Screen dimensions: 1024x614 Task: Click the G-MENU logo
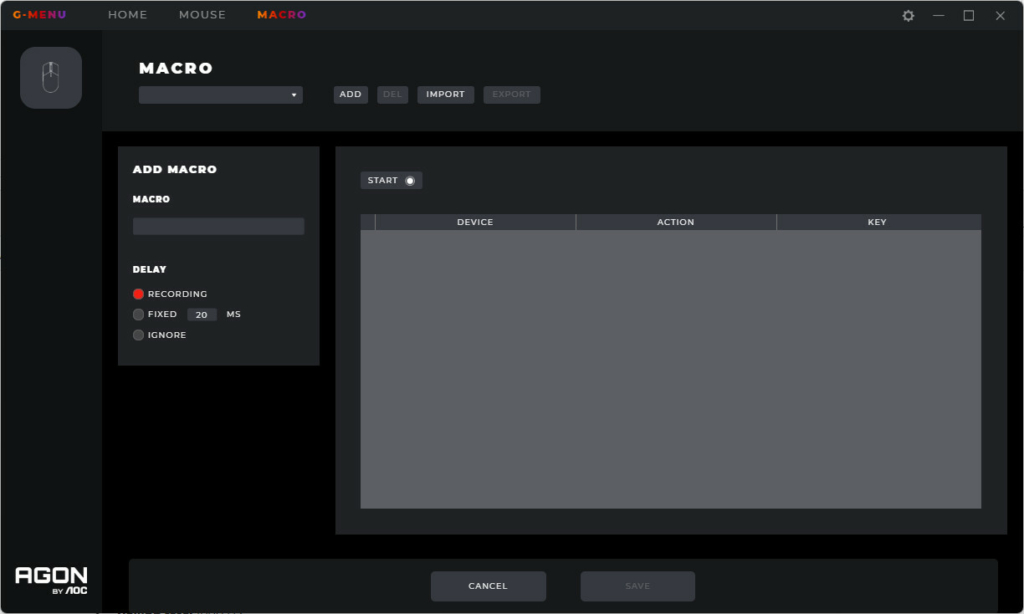pos(39,15)
